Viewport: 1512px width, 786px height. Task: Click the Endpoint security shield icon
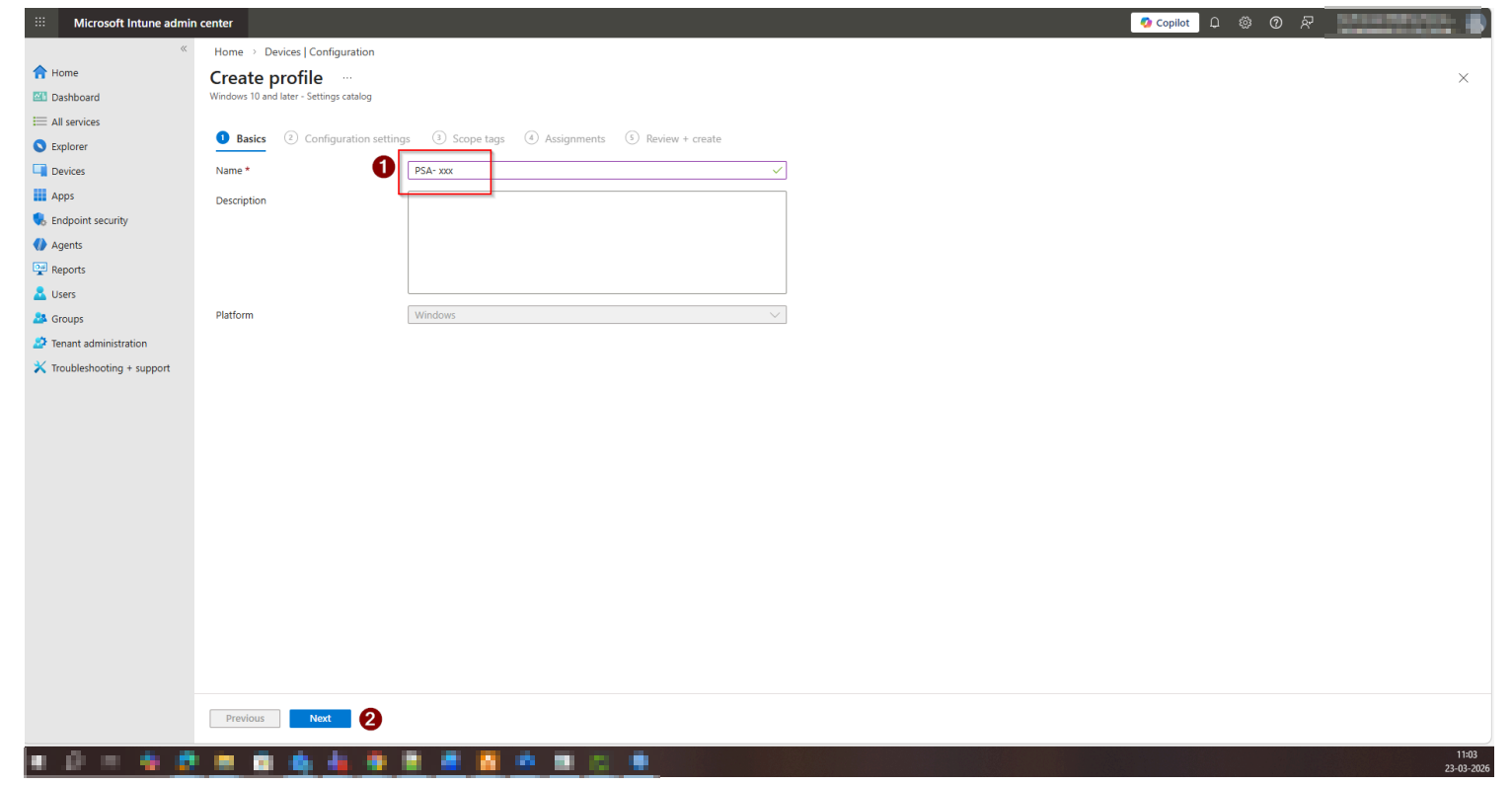point(39,220)
